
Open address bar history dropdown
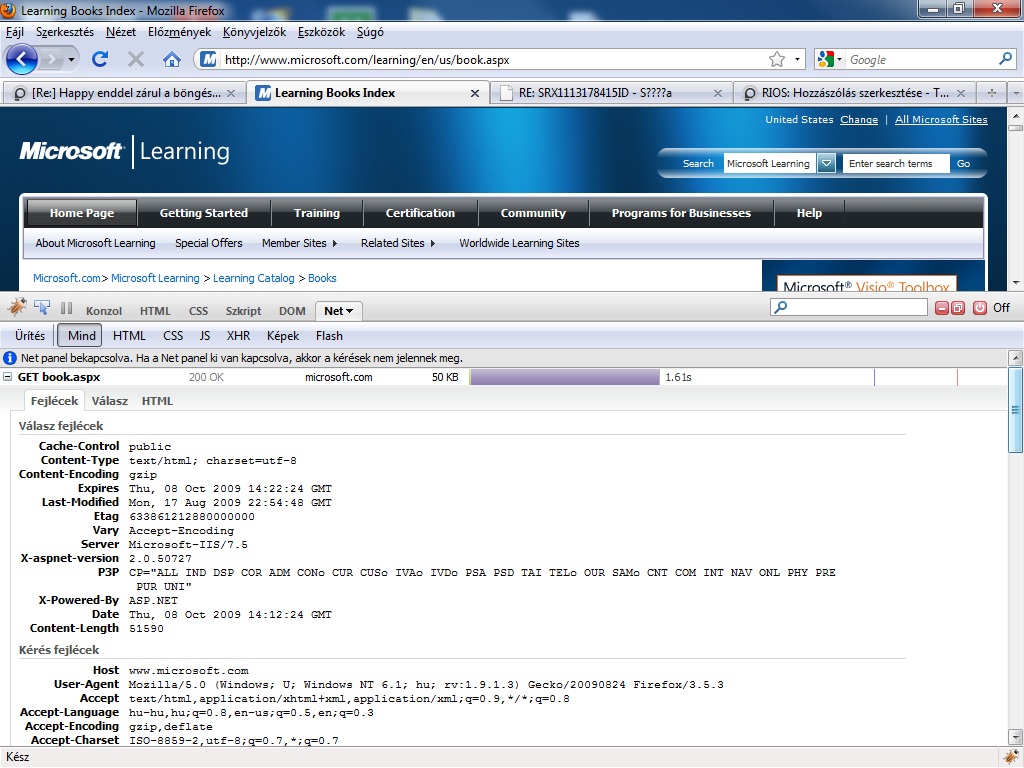pyautogui.click(x=797, y=59)
